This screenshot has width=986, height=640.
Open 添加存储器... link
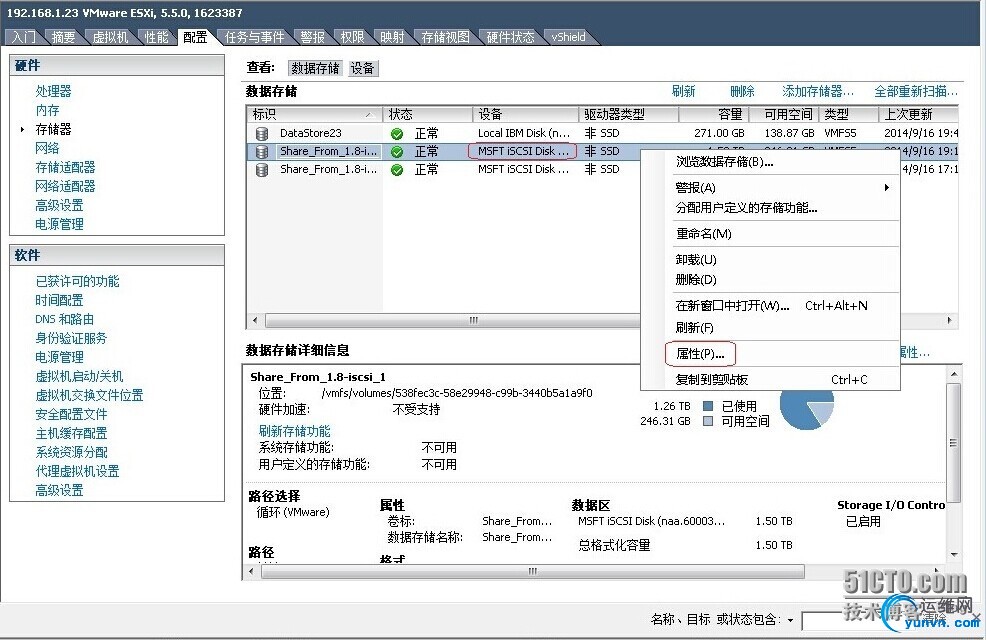coord(817,91)
